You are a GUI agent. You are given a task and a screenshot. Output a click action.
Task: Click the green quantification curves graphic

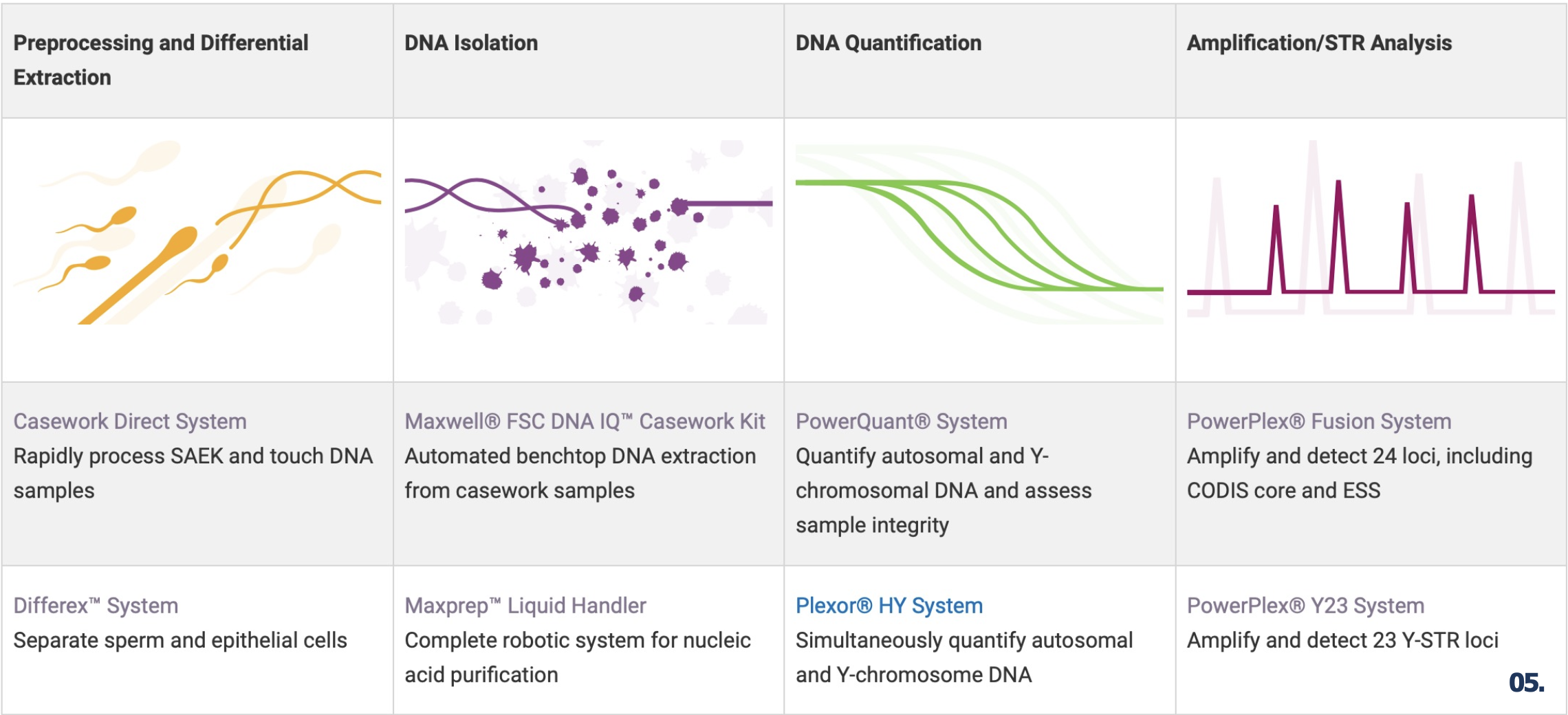pos(979,234)
